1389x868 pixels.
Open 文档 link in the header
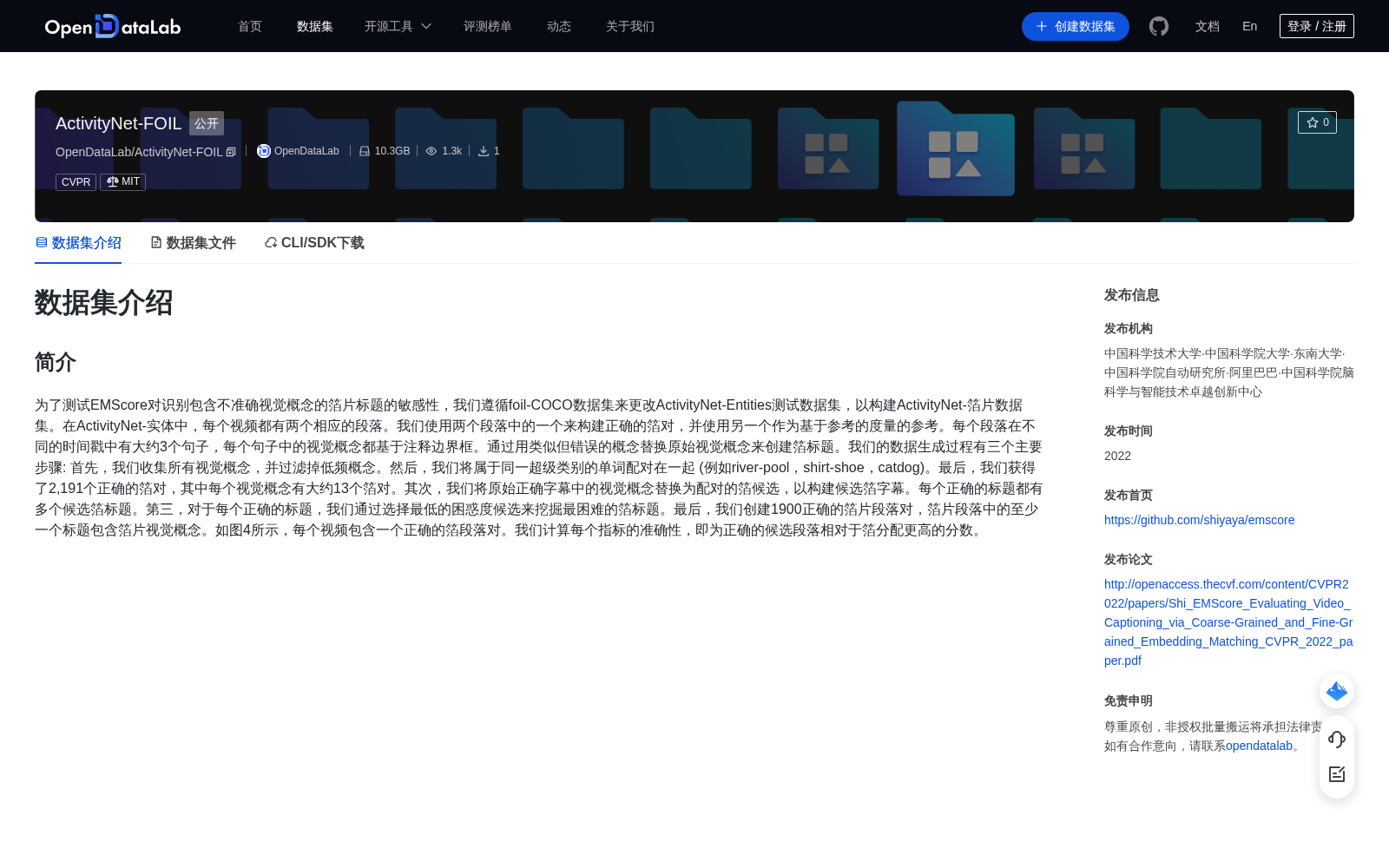click(x=1208, y=26)
